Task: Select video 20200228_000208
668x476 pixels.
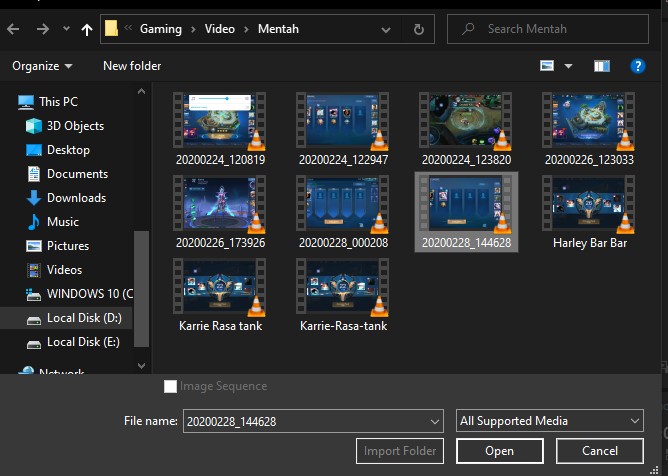Action: (343, 212)
